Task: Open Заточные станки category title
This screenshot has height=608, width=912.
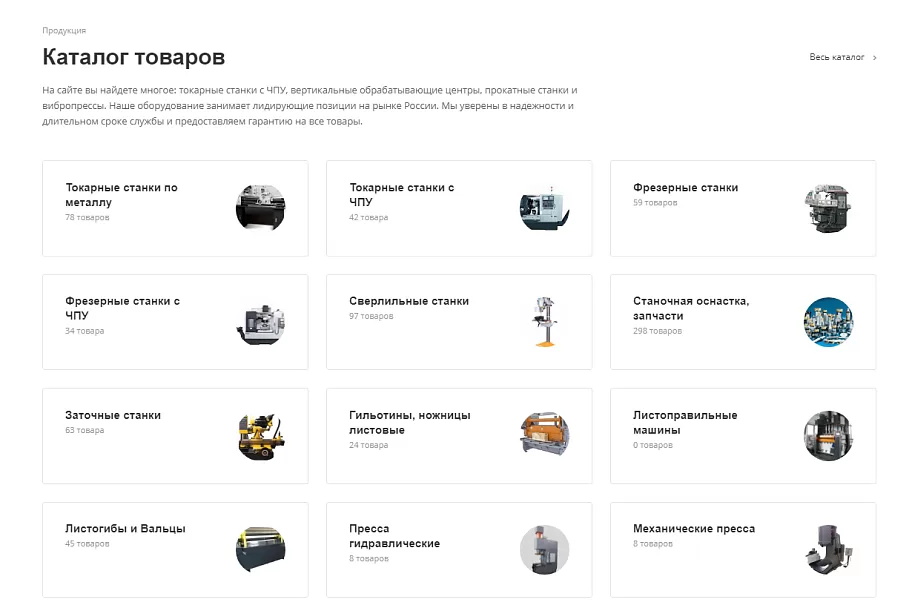Action: (113, 415)
